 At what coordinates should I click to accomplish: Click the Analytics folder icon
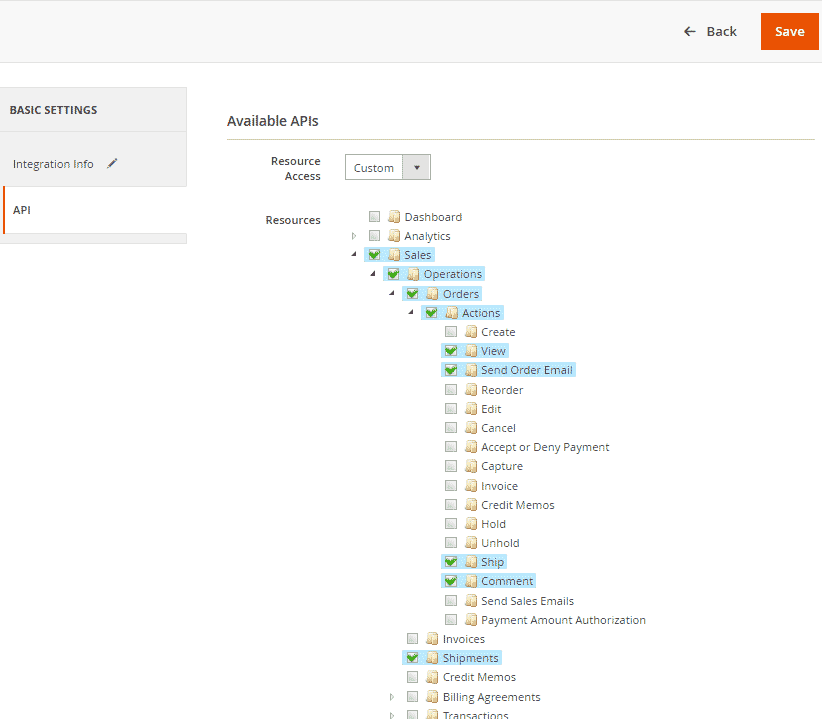pos(394,236)
